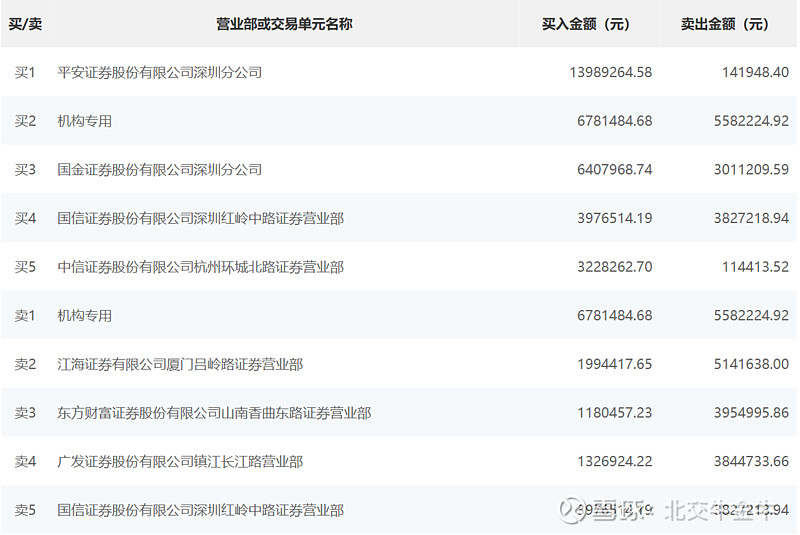Select sell amount 3827218.94 in 买4 row
800x535 pixels.
[x=752, y=218]
